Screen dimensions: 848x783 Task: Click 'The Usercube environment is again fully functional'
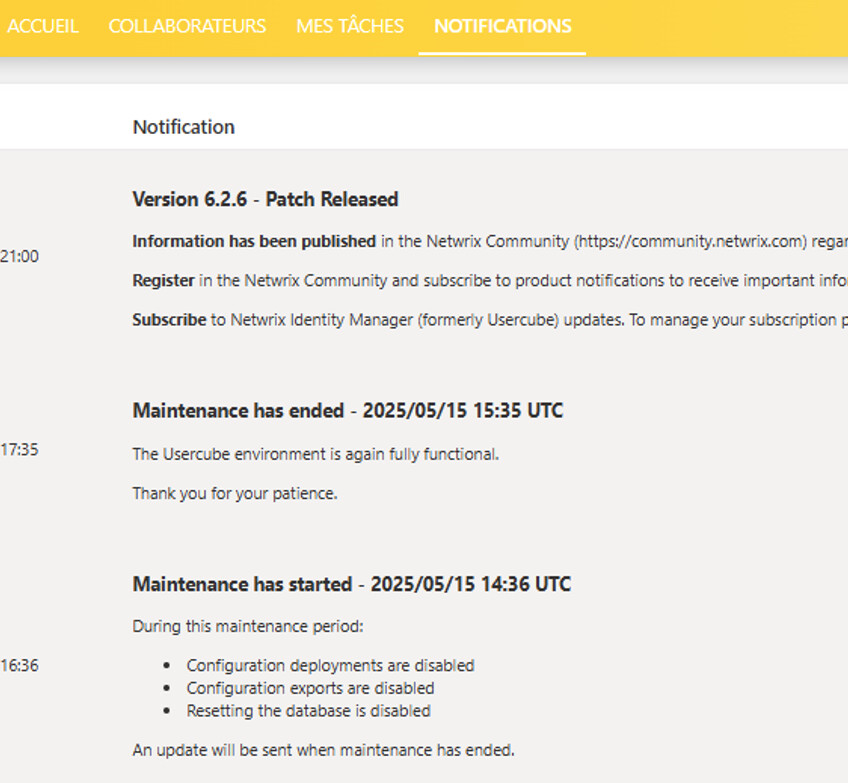coord(315,454)
